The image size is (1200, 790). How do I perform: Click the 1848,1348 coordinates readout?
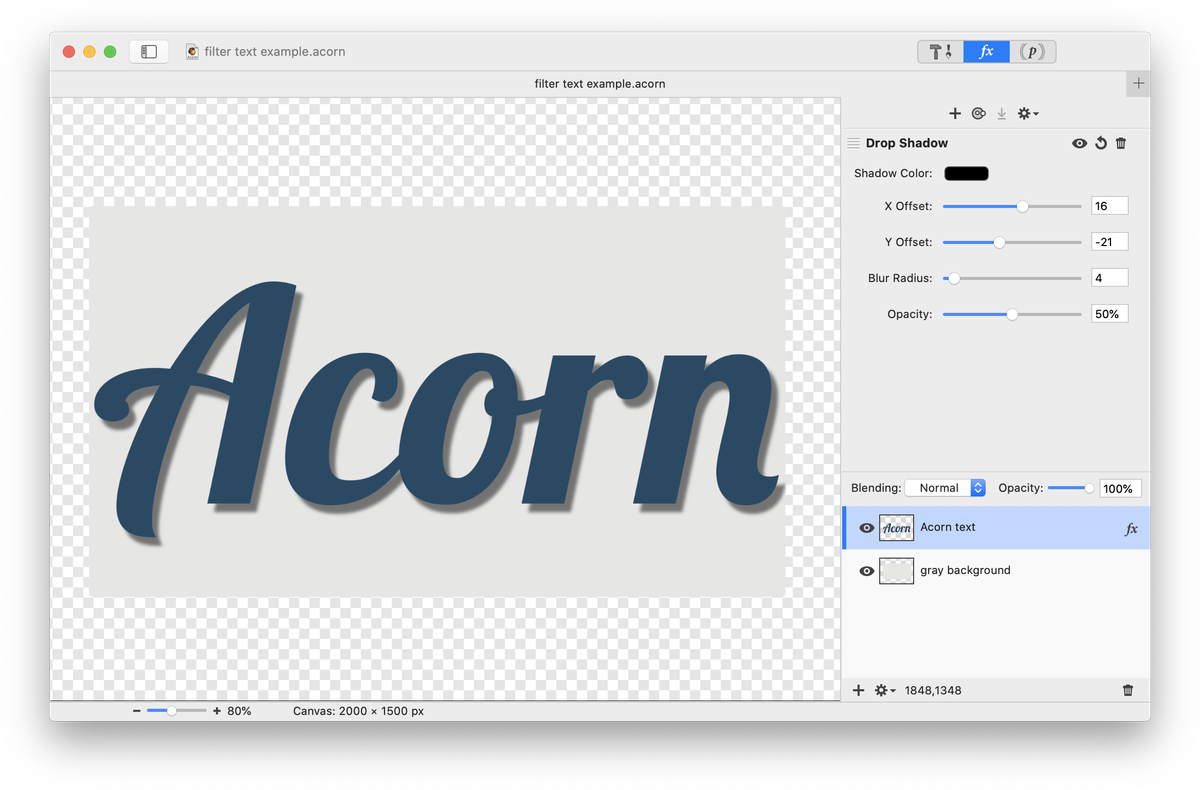tap(933, 690)
